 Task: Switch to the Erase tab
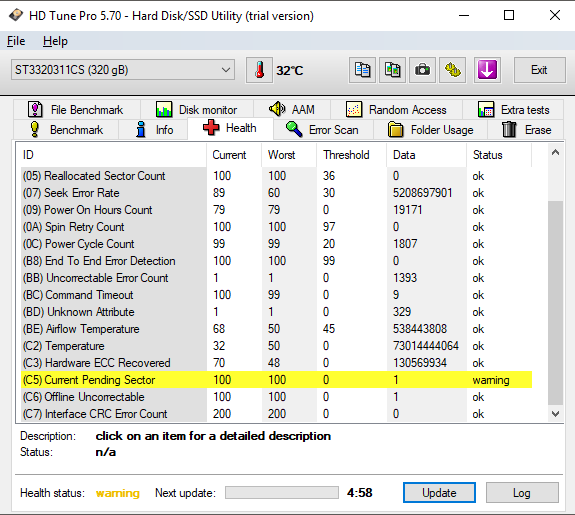526,129
